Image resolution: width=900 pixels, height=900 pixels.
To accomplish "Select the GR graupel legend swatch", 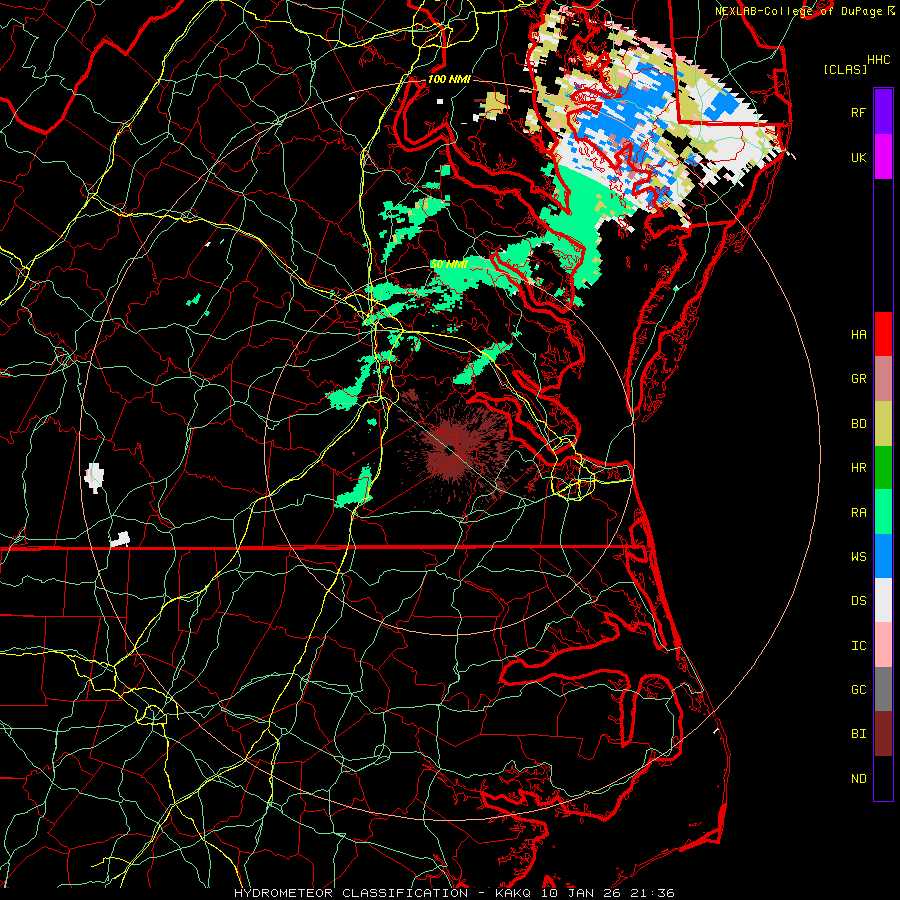I will (883, 379).
